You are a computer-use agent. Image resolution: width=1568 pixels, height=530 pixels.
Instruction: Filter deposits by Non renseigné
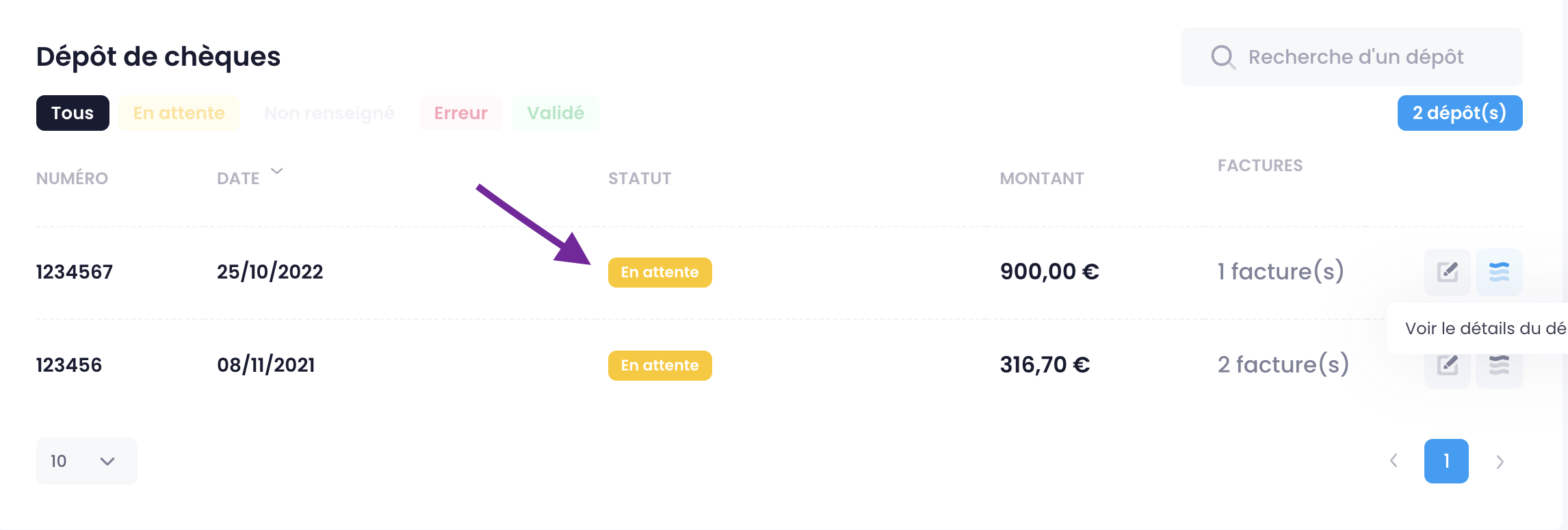click(329, 113)
